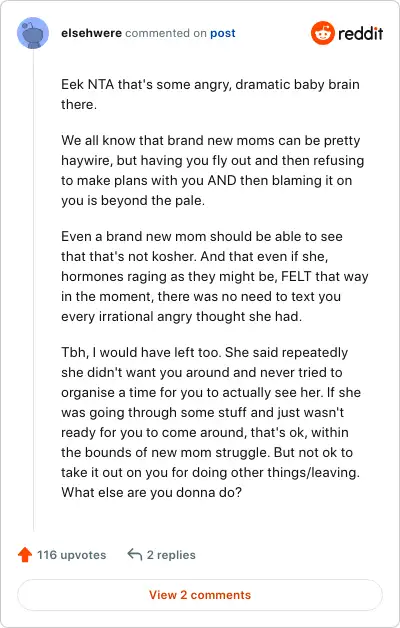Click the elsehwere Snoo avatar icon

coord(33,33)
